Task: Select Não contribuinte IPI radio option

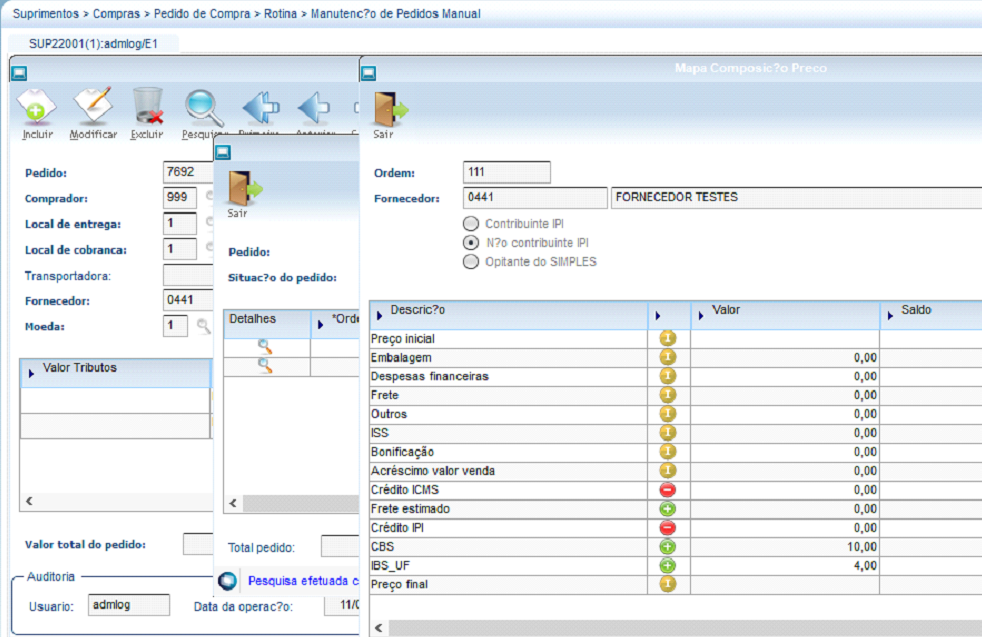Action: click(x=471, y=242)
